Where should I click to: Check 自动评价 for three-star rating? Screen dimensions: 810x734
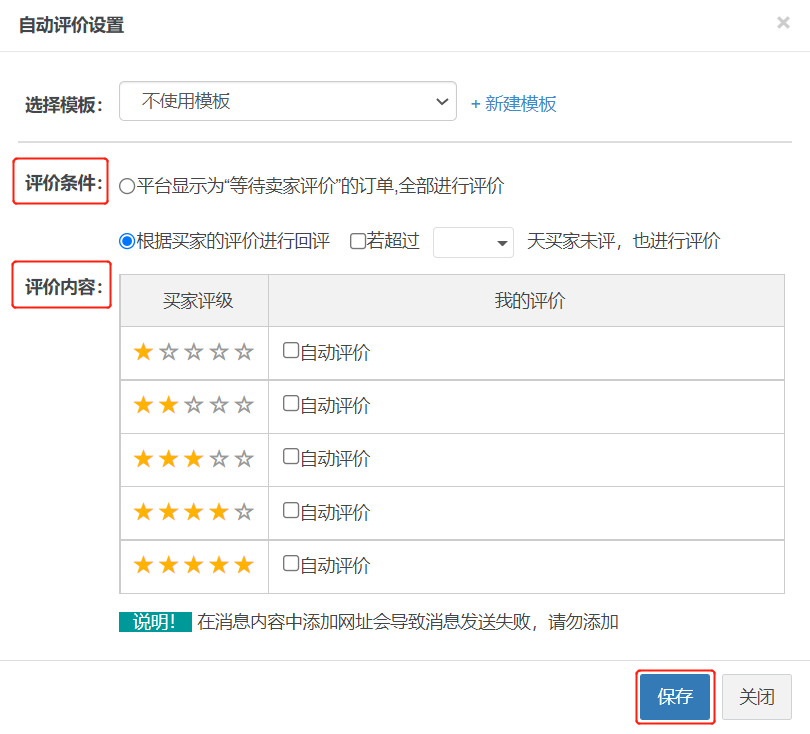tap(291, 457)
